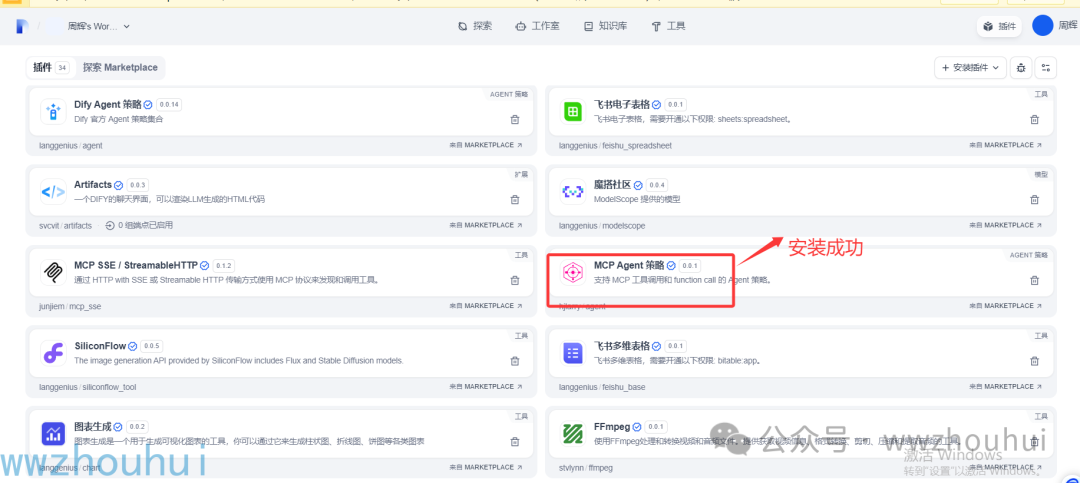
Task: Open Marketplace link for langgenius/modelscope
Action: tap(1006, 225)
